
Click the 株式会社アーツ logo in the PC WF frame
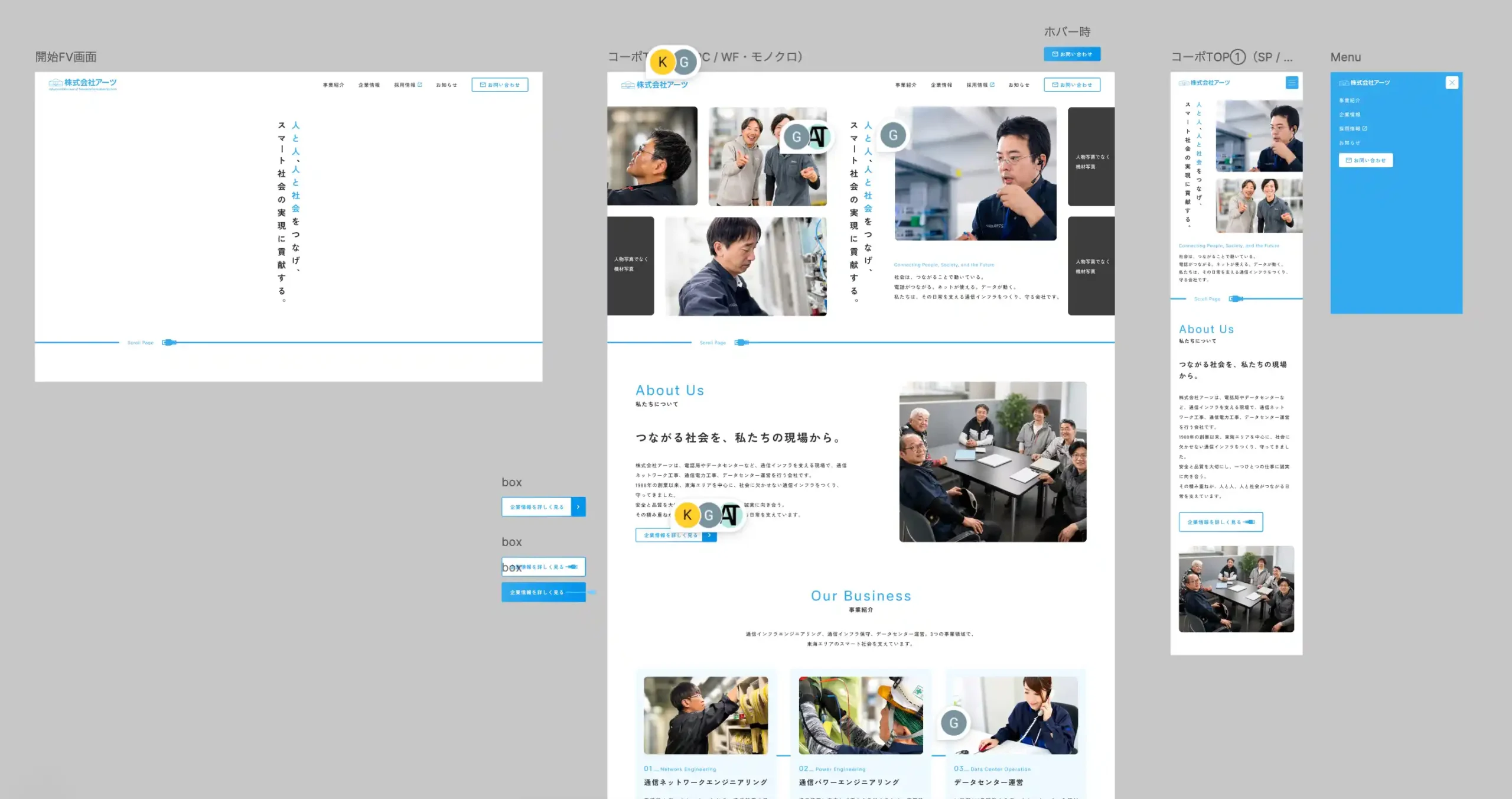click(654, 85)
